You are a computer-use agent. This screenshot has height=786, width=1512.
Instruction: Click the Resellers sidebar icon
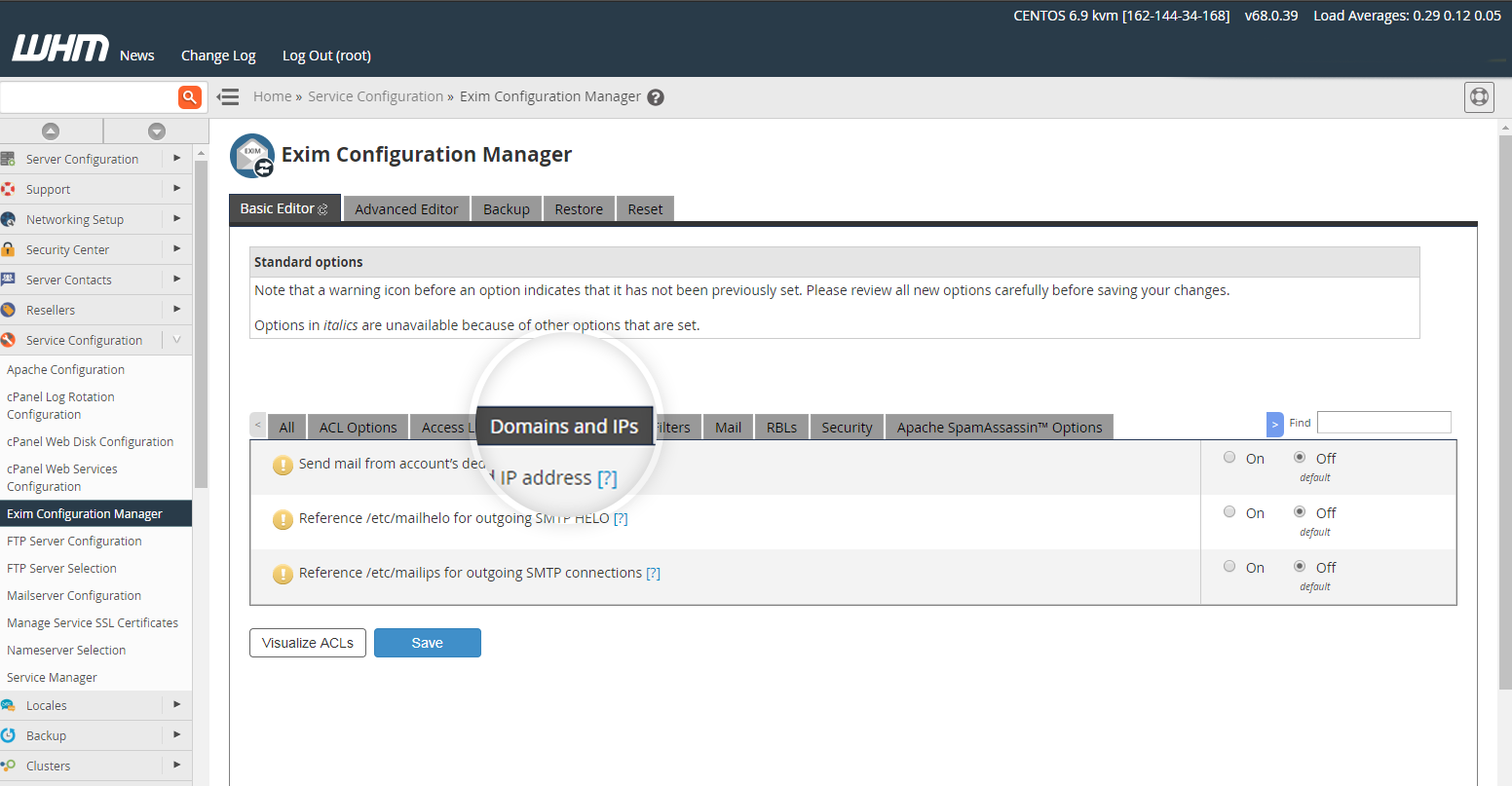[8, 310]
